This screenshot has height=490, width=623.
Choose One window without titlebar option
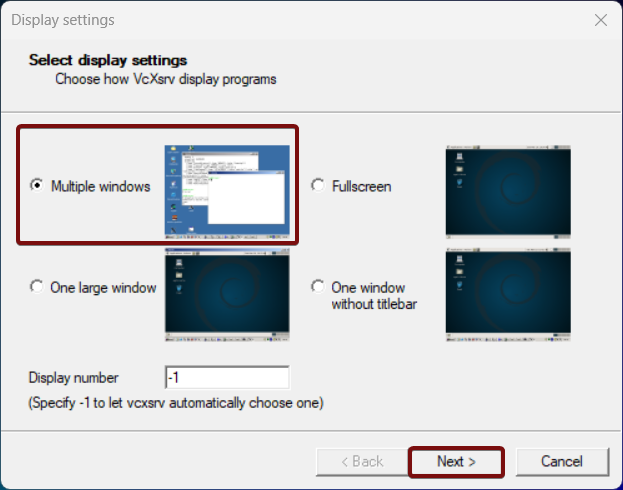click(x=318, y=287)
